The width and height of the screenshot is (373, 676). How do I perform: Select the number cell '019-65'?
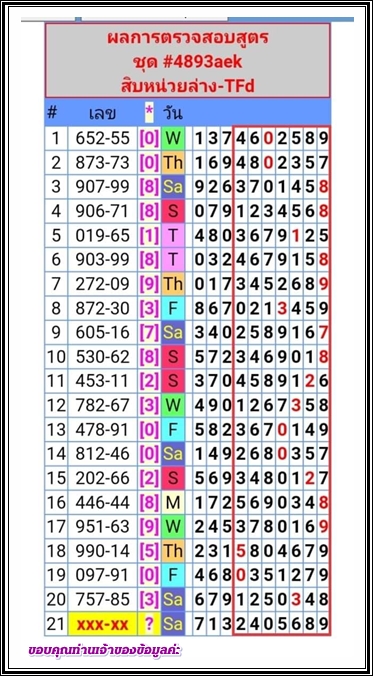pos(102,235)
